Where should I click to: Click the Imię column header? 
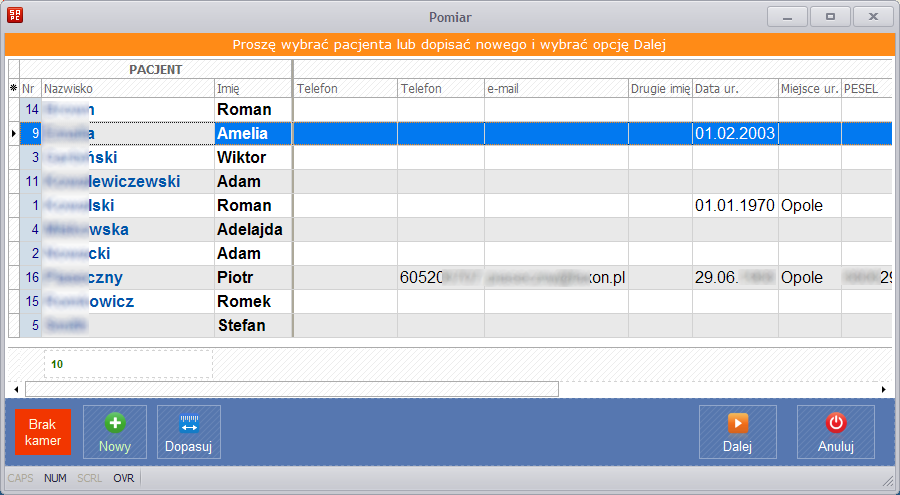[252, 89]
